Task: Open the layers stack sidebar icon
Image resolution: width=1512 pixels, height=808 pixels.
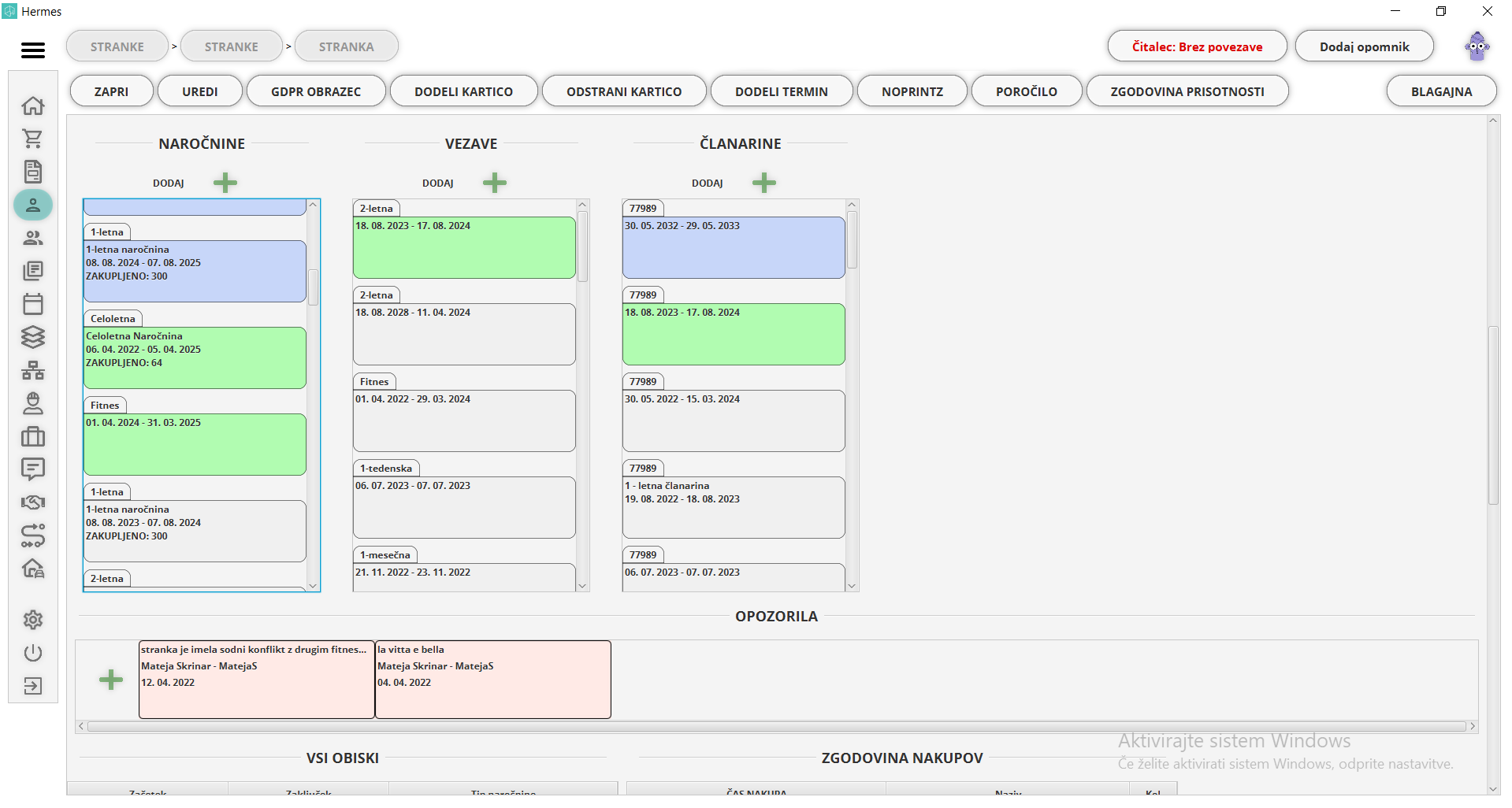Action: pyautogui.click(x=33, y=337)
